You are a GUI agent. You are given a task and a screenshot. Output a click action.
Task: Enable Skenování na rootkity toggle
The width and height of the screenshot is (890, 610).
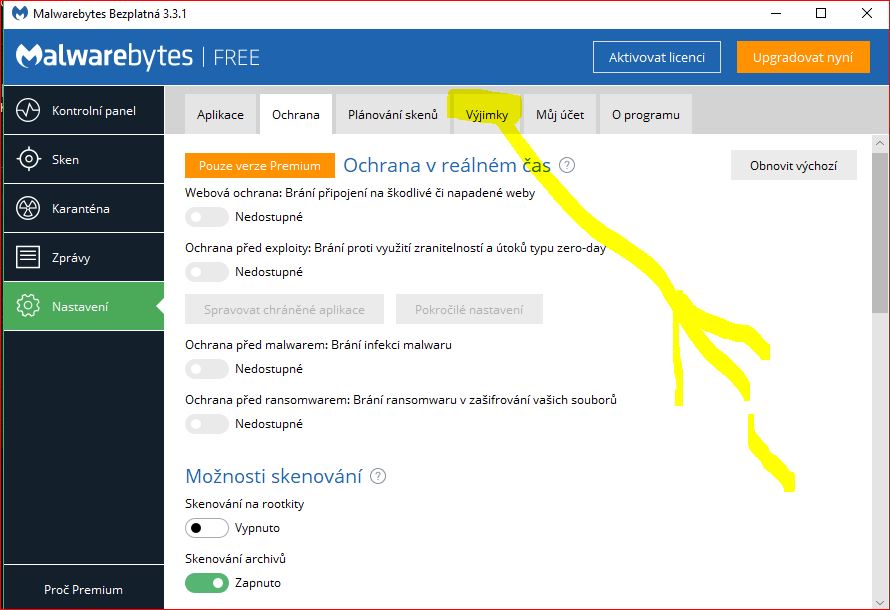(207, 528)
